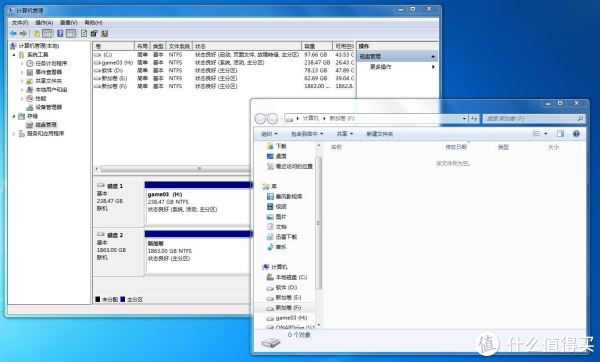Click the Explorer Back navigation button
This screenshot has height=362, width=600.
[260, 119]
